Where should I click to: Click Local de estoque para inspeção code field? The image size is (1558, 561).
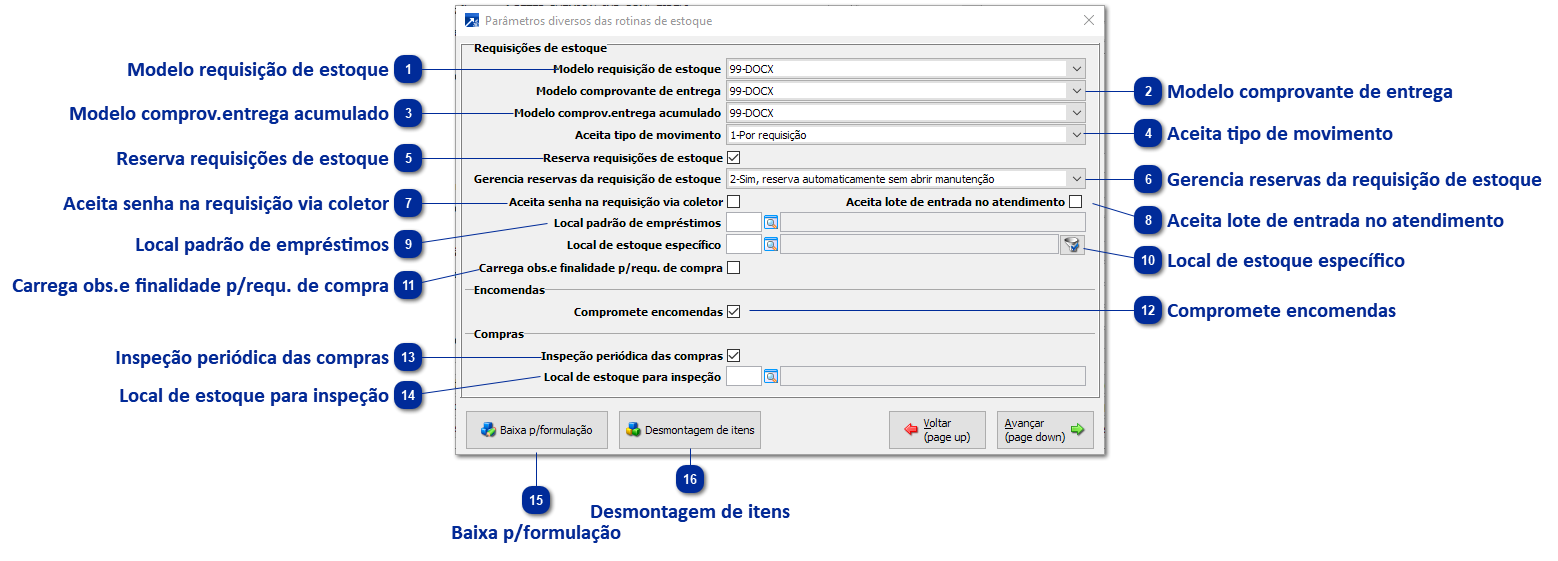(744, 376)
